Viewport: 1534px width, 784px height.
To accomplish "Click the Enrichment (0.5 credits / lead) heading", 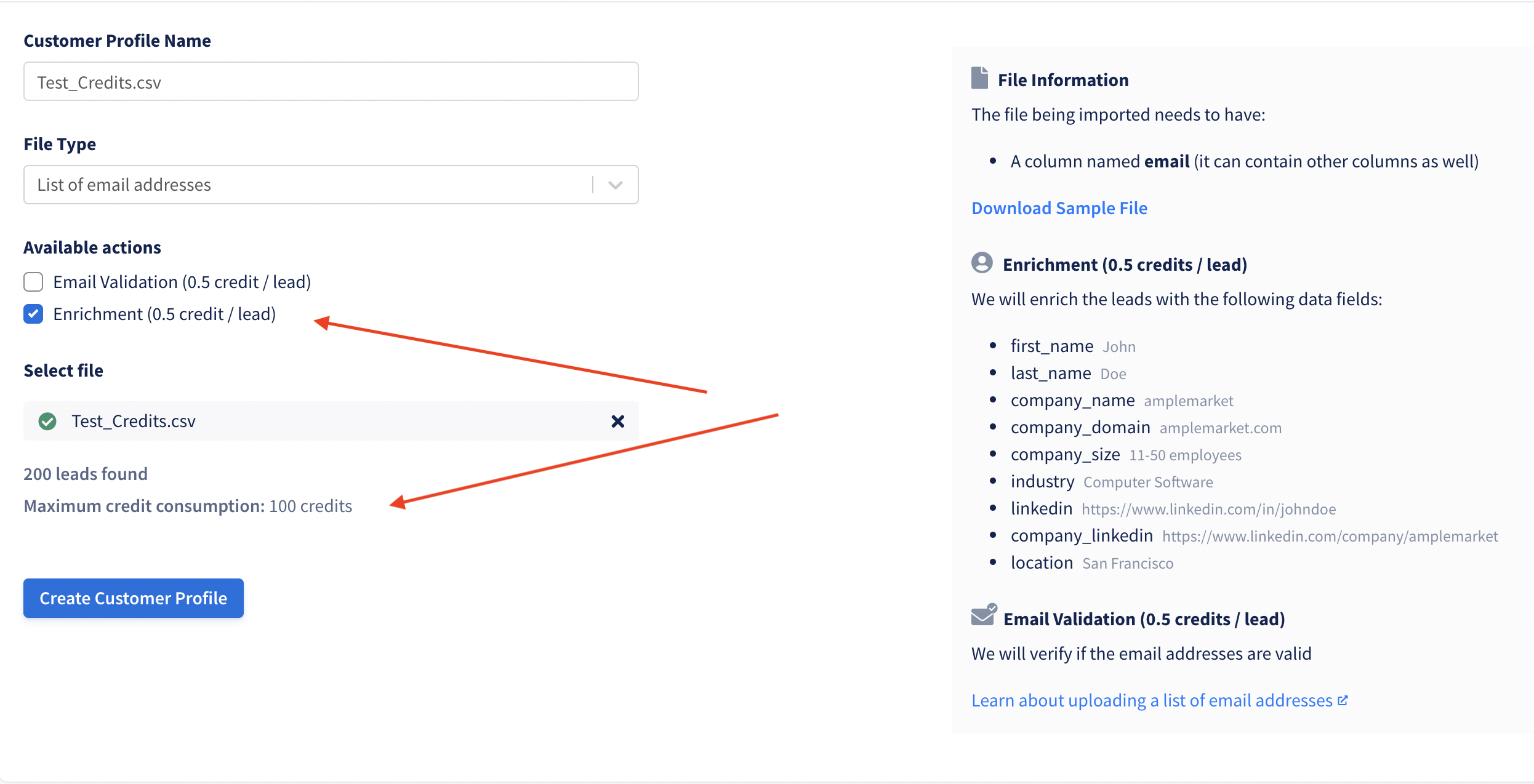I will click(1125, 265).
